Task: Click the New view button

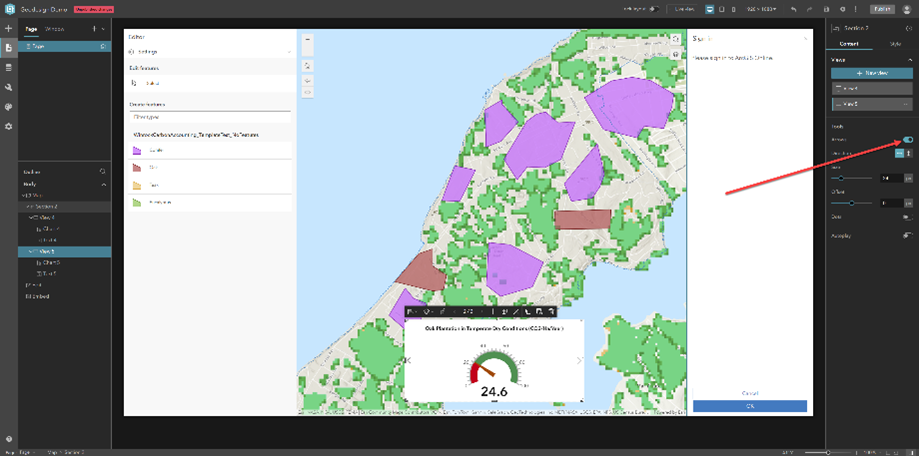Action: (x=872, y=73)
